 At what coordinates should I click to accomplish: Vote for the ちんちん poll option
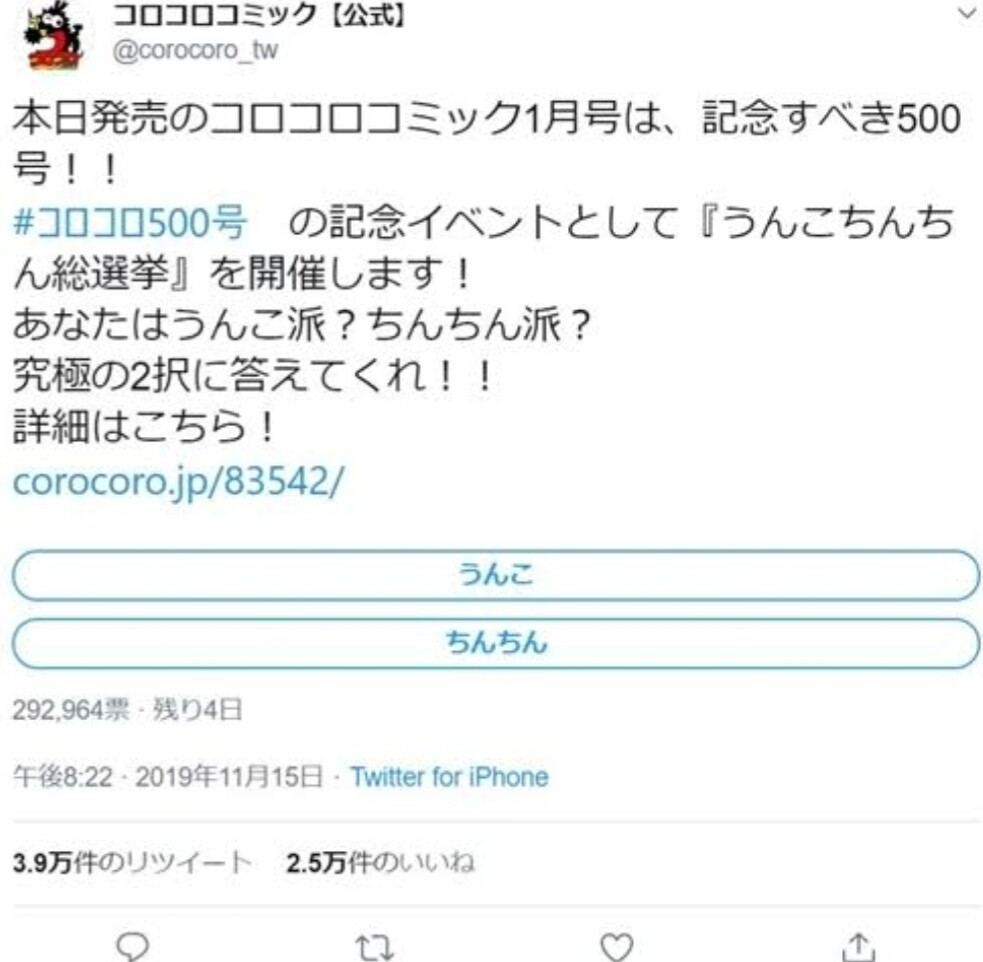click(496, 643)
